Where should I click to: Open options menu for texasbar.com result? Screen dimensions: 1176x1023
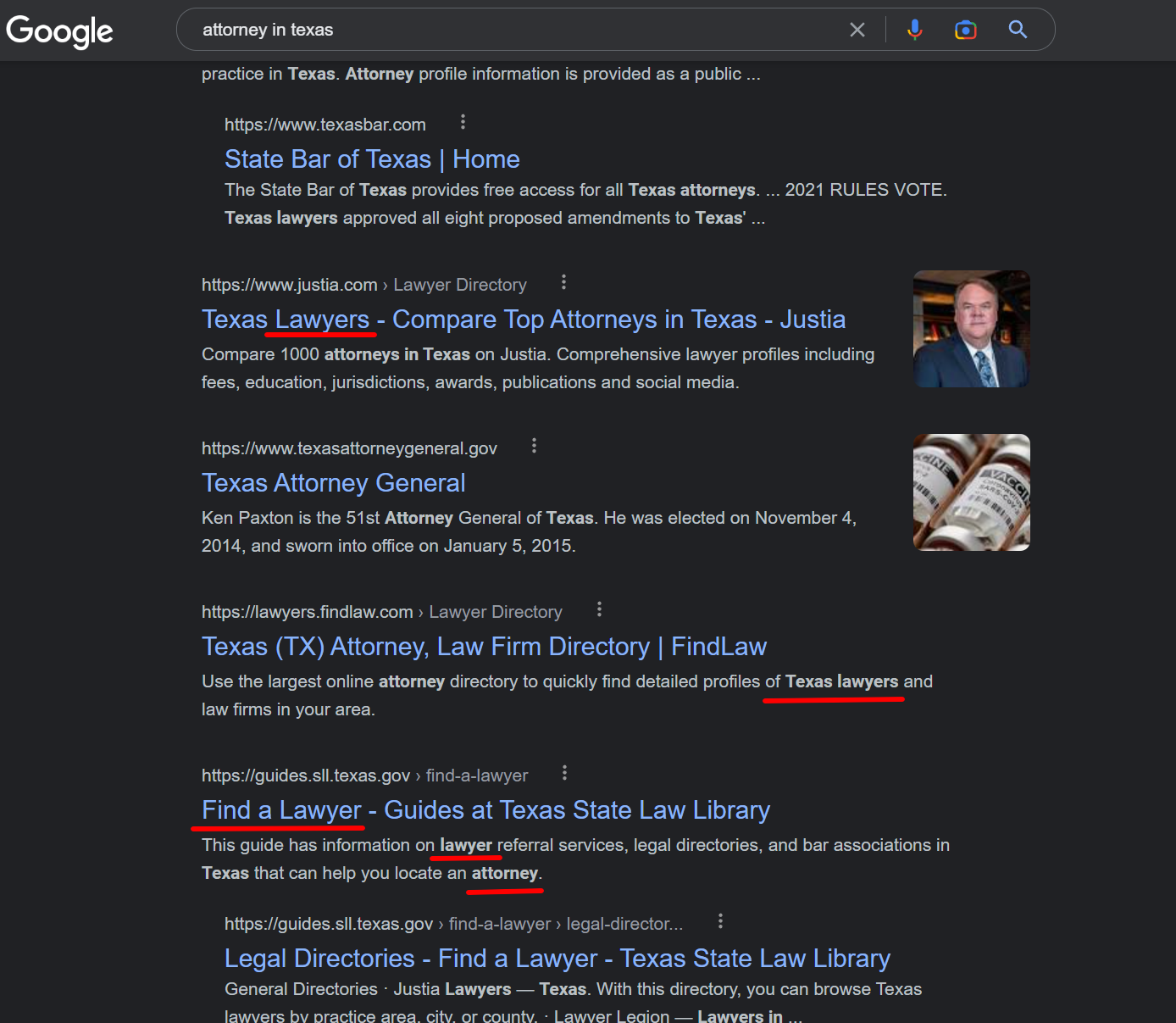tap(463, 122)
